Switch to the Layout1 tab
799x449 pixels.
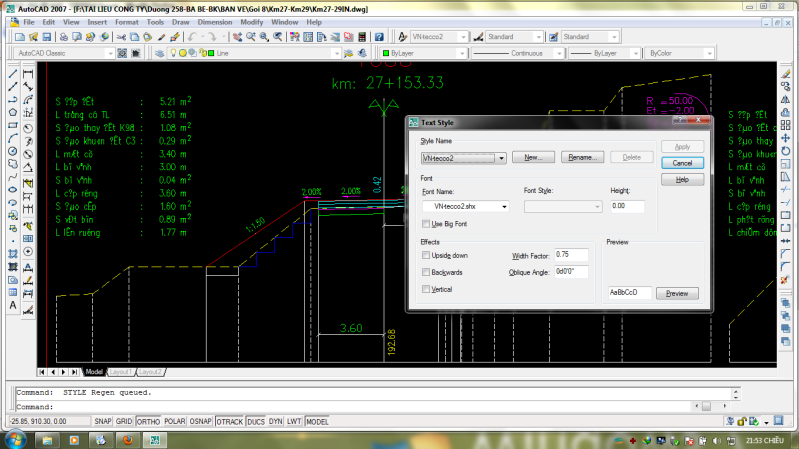120,372
